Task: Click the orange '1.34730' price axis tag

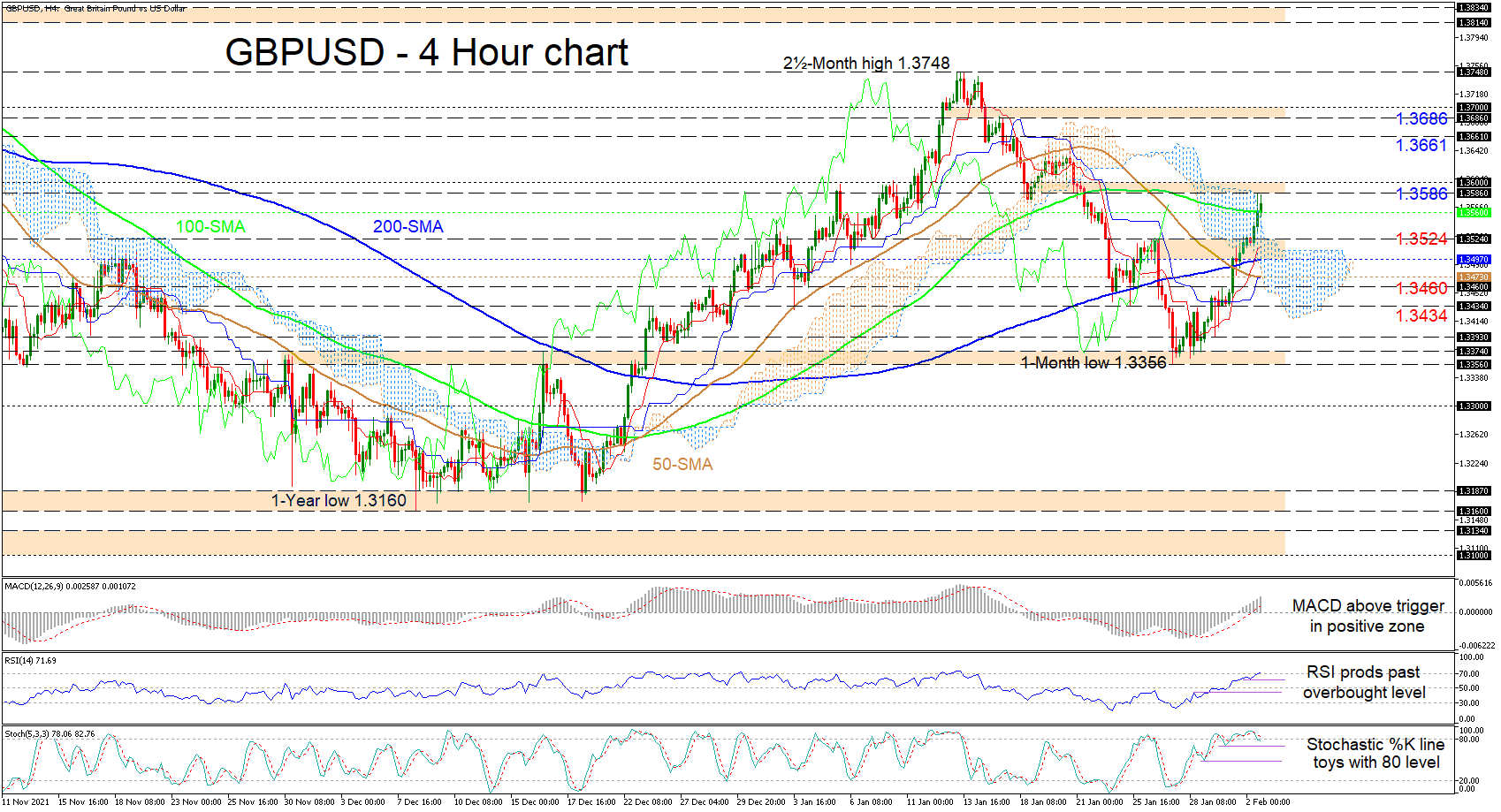Action: 1474,277
